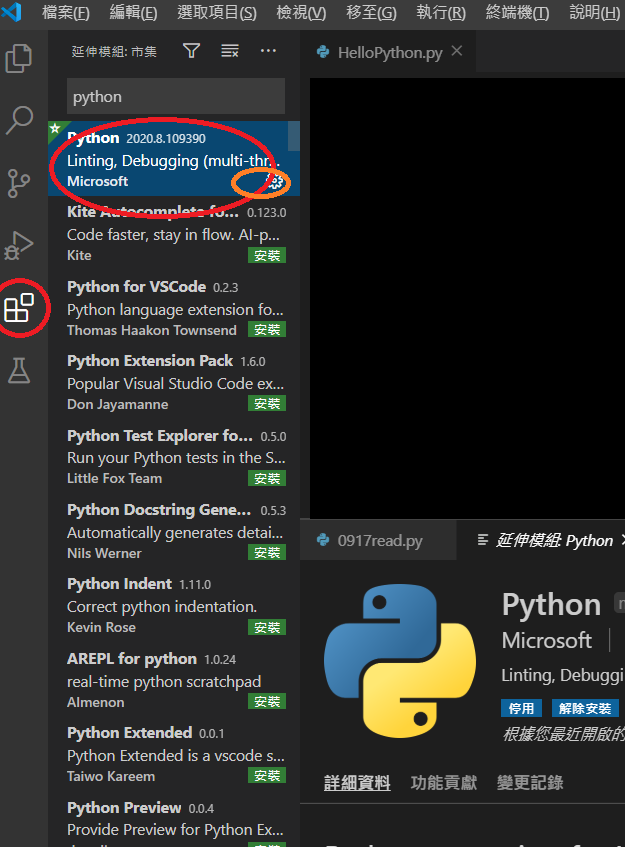
Task: Open the Test flask view
Action: click(x=19, y=371)
